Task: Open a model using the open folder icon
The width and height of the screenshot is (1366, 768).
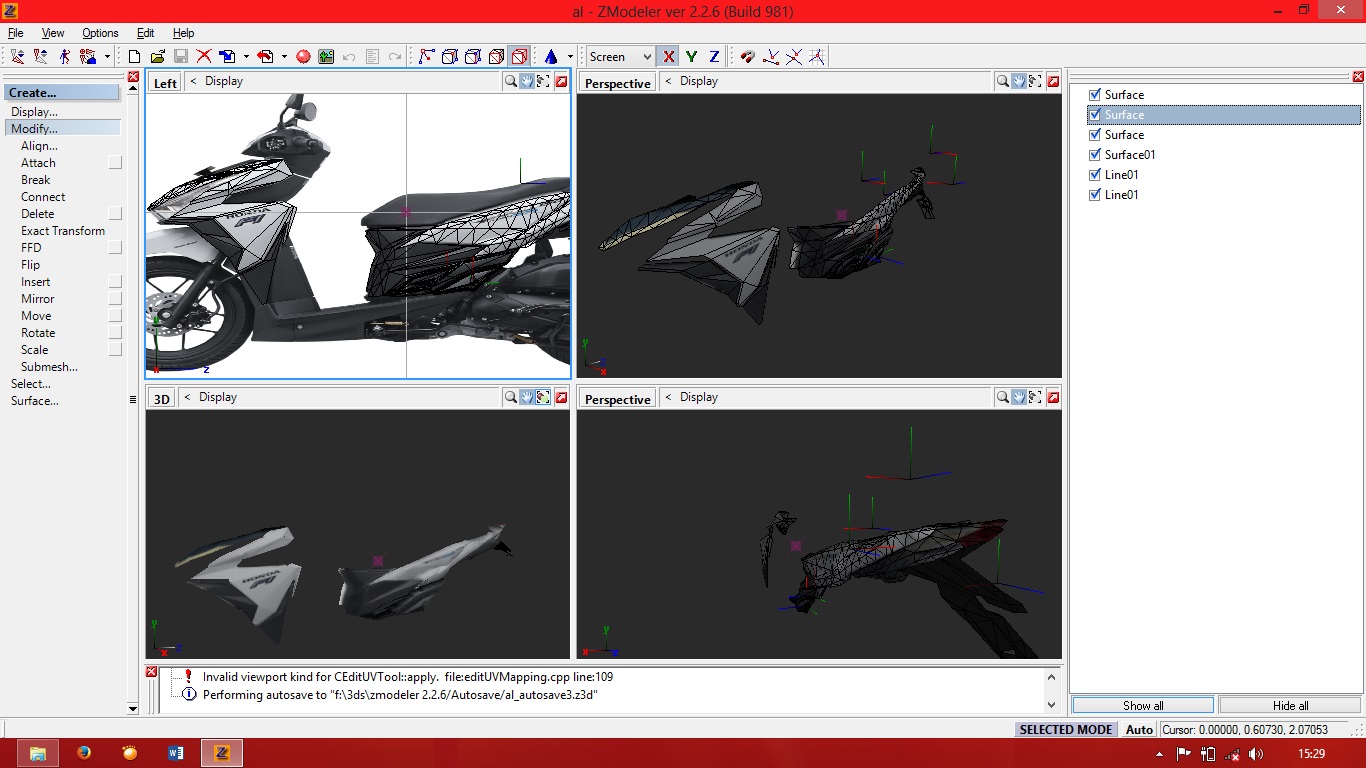Action: 157,57
